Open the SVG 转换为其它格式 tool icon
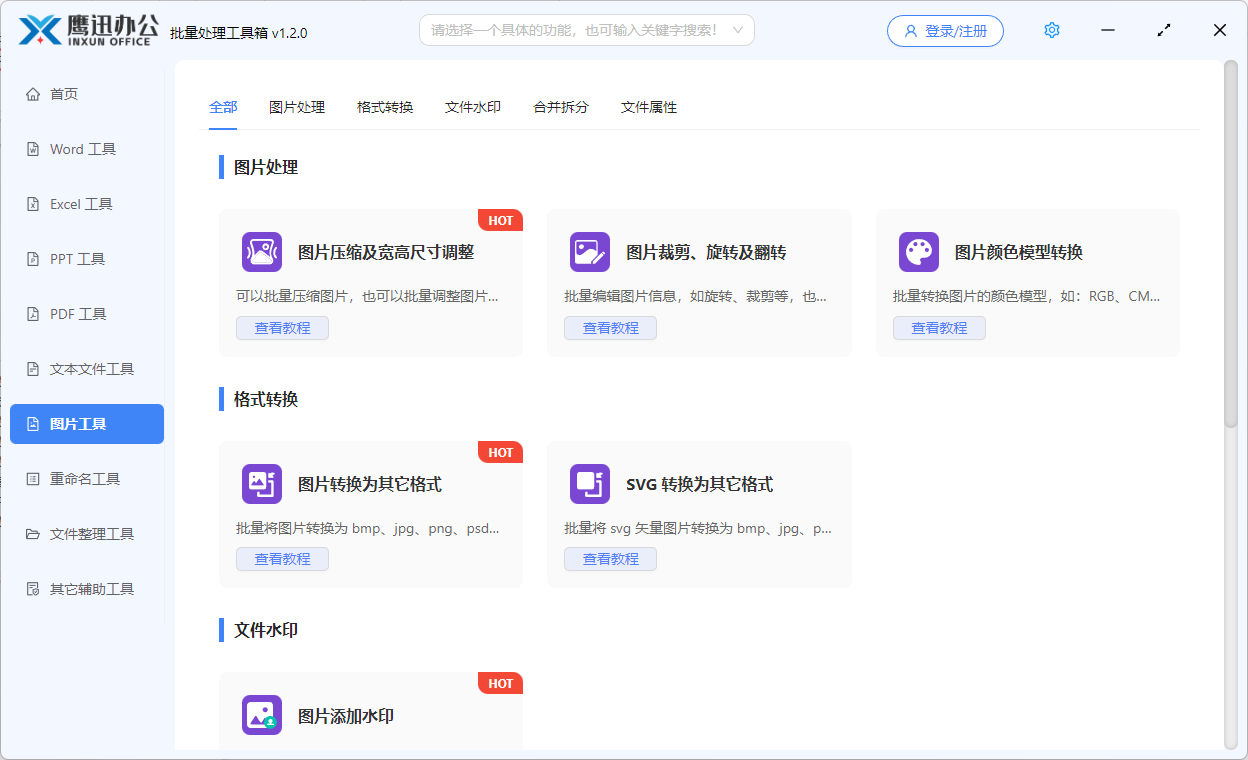Viewport: 1248px width, 760px height. (x=589, y=483)
